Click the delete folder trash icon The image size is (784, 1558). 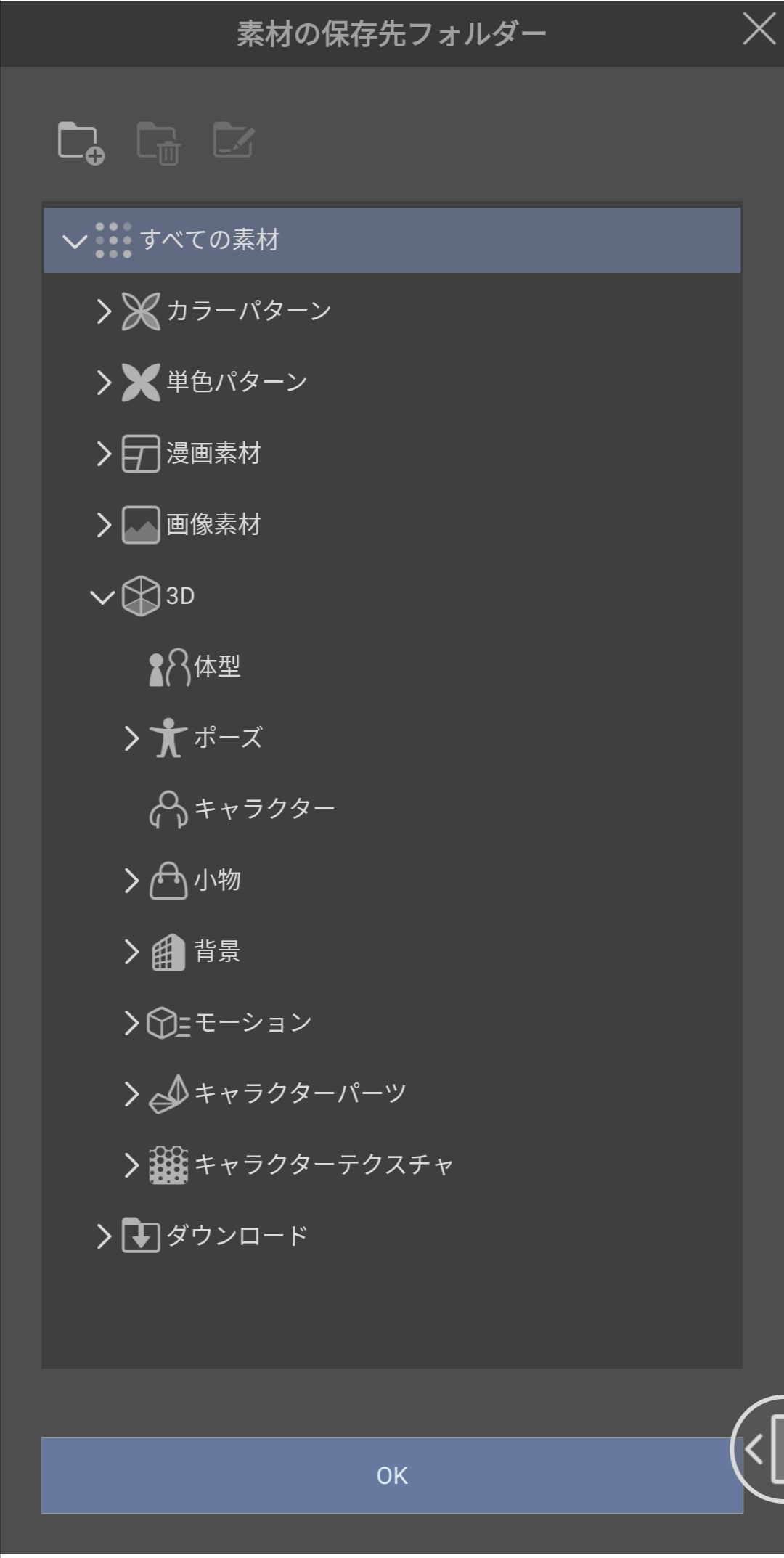pos(158,143)
